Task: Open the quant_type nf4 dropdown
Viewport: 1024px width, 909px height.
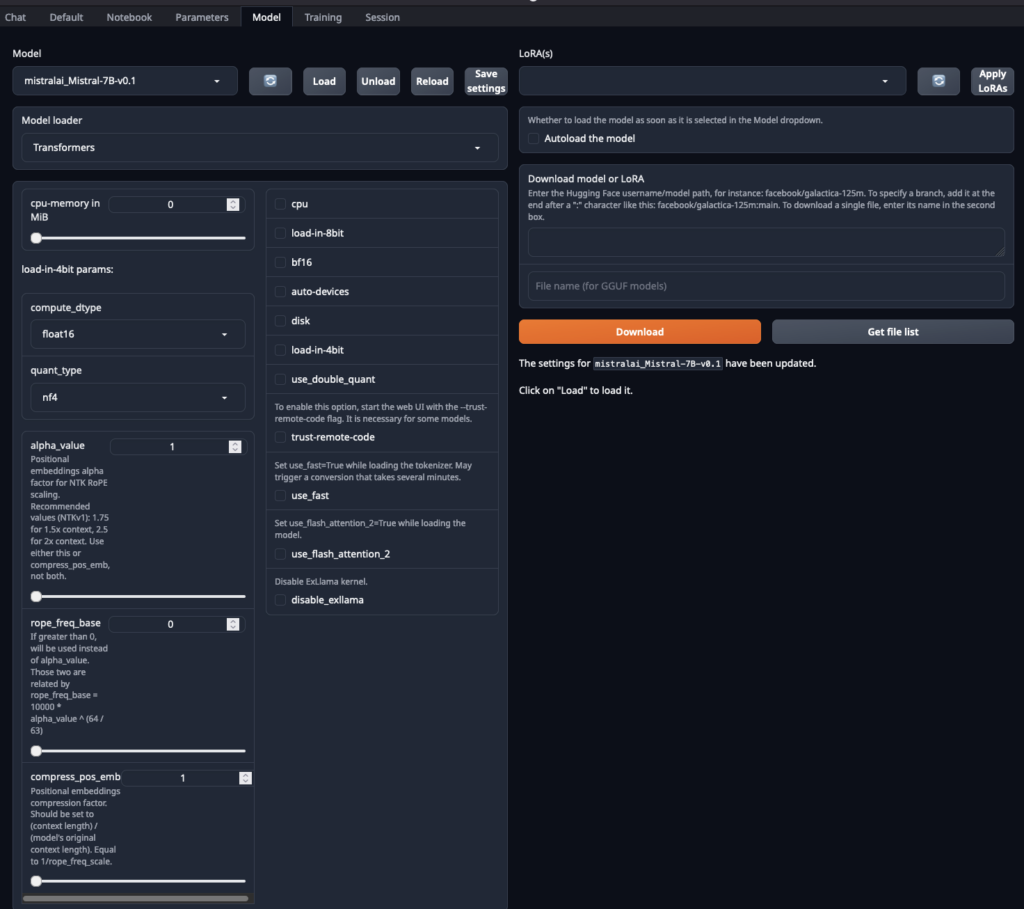Action: [138, 397]
